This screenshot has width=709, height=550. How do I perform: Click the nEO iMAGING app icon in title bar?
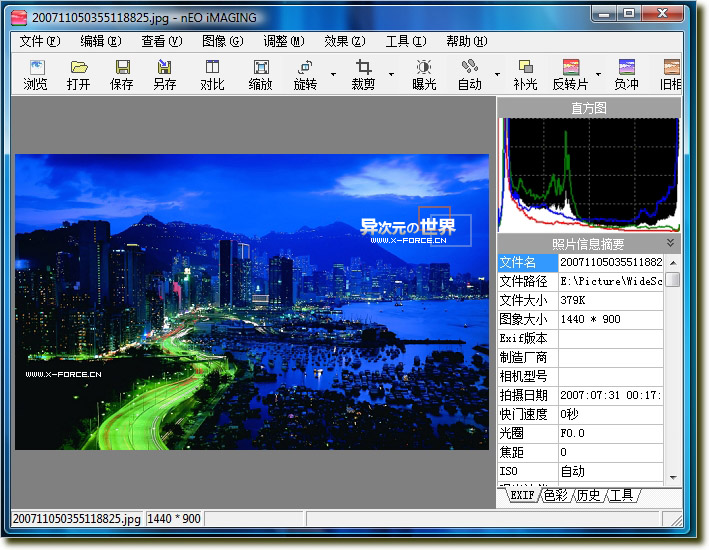(x=19, y=18)
